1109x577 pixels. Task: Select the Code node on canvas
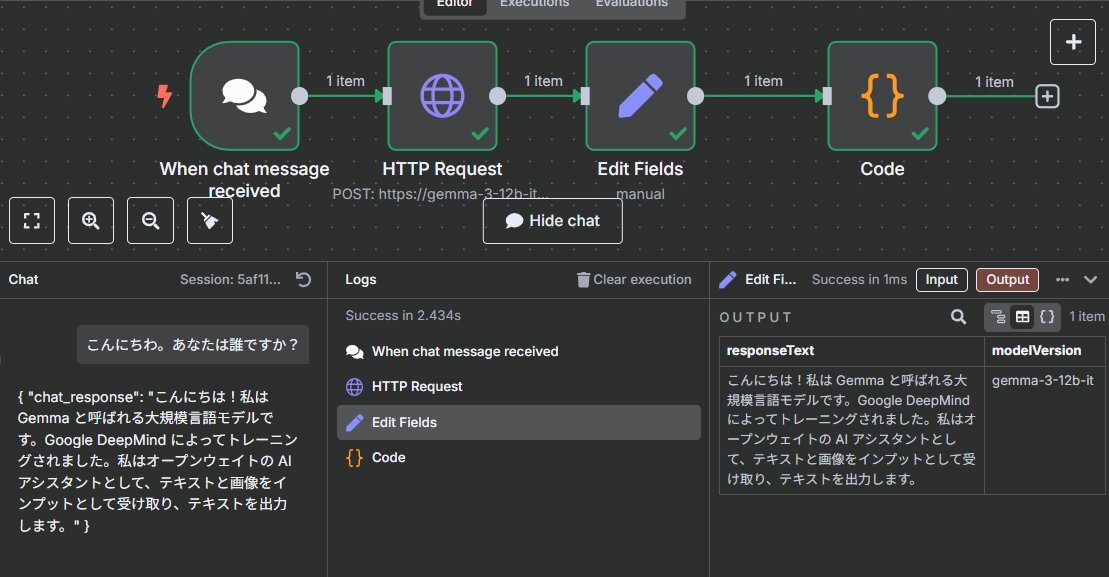point(882,95)
